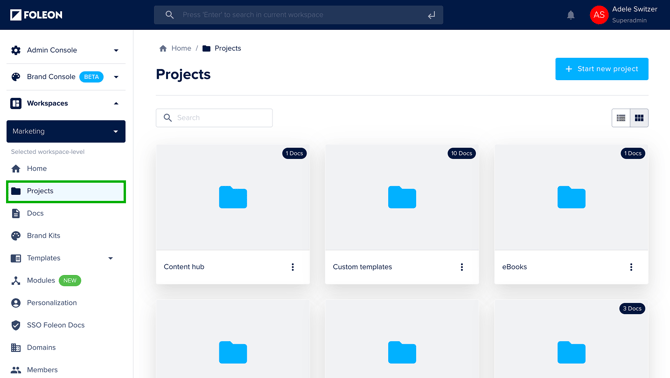The image size is (670, 378).
Task: Open the Content hub folder
Action: (233, 197)
